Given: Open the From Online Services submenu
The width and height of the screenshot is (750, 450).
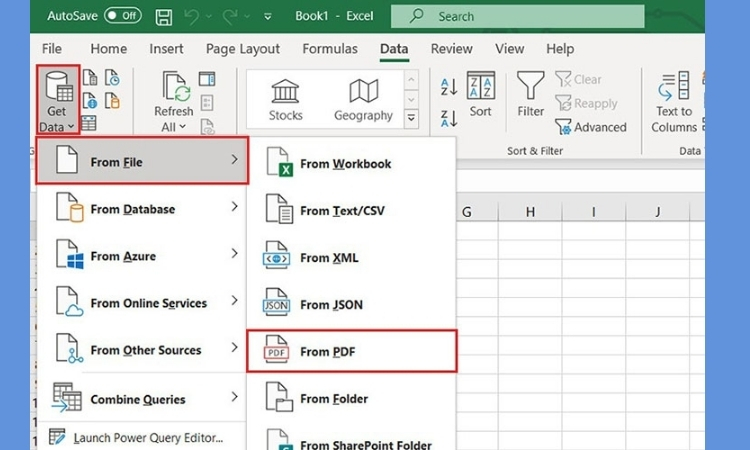Looking at the screenshot, I should click(x=143, y=302).
